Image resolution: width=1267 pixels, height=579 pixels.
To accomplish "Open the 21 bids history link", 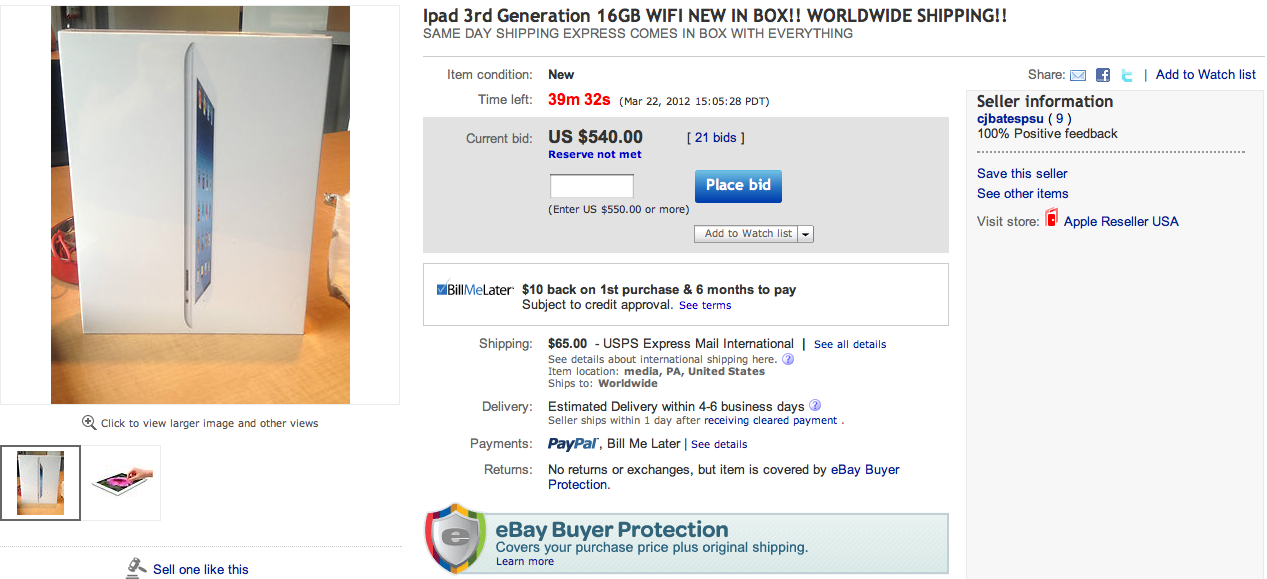I will click(x=715, y=137).
